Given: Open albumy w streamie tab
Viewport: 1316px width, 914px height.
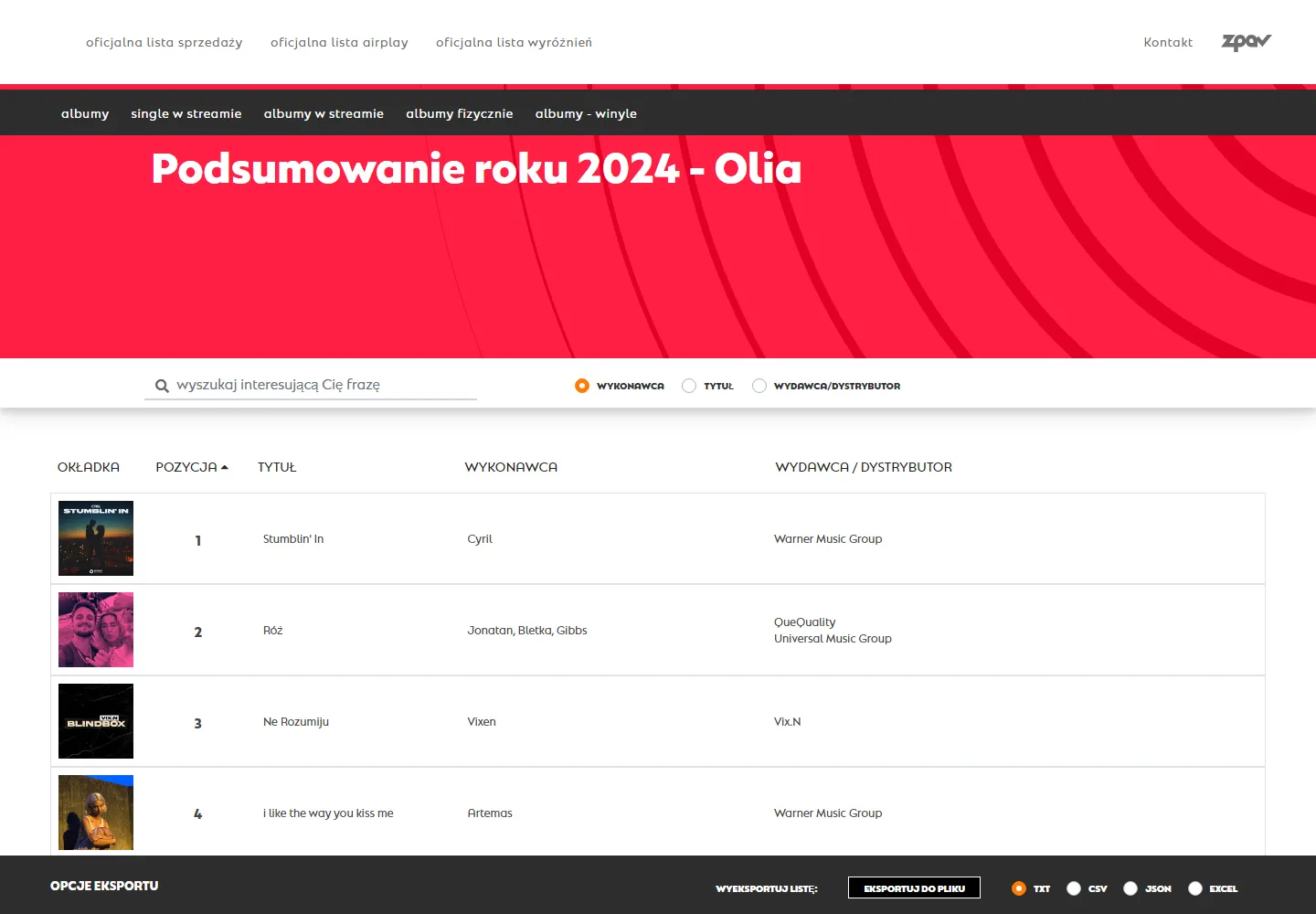Looking at the screenshot, I should (324, 113).
